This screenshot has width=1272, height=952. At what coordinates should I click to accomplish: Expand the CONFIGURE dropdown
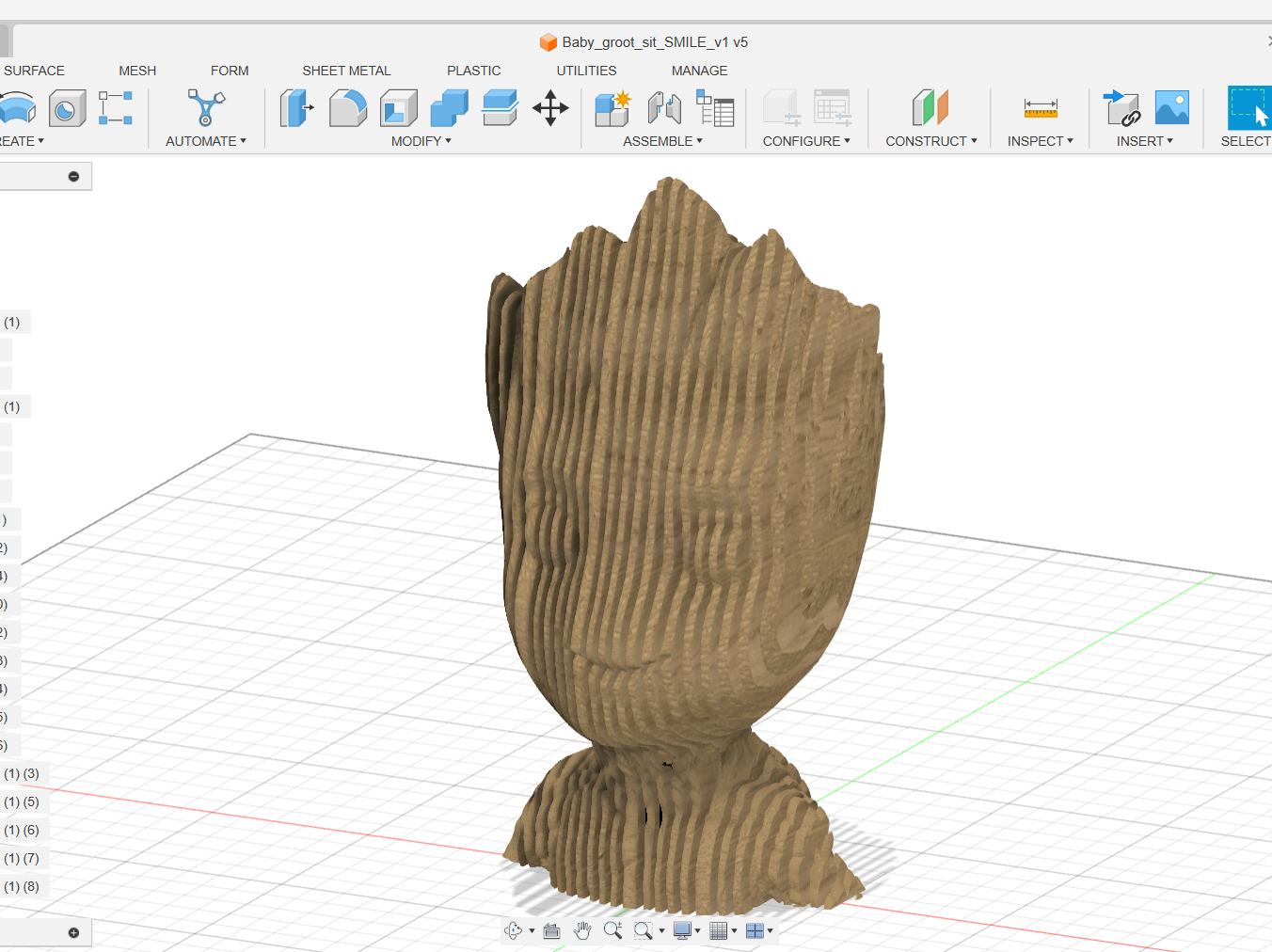tap(806, 141)
